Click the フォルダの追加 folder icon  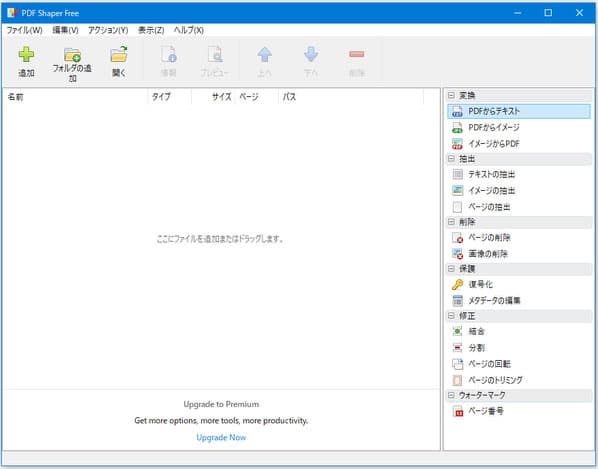coord(72,55)
